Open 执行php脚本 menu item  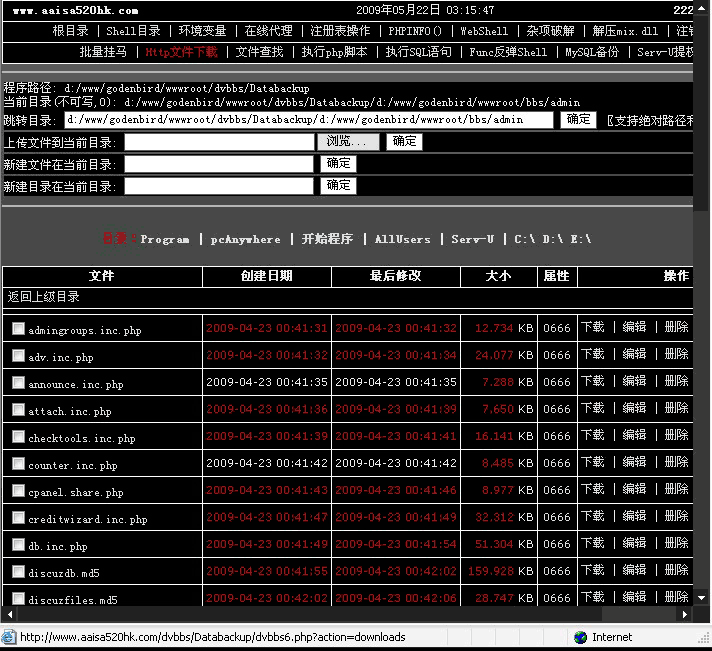pyautogui.click(x=334, y=52)
